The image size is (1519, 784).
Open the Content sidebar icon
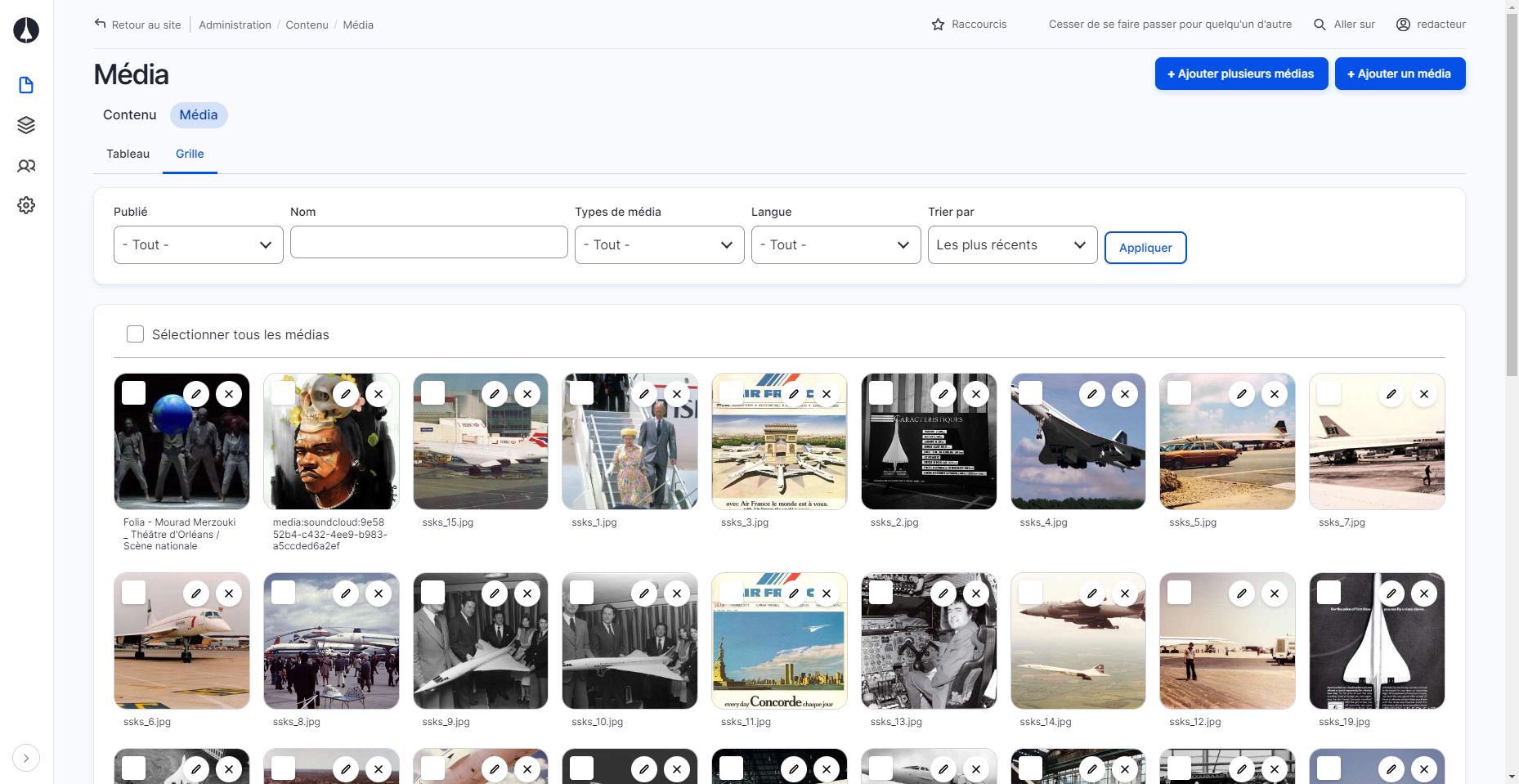click(x=26, y=85)
